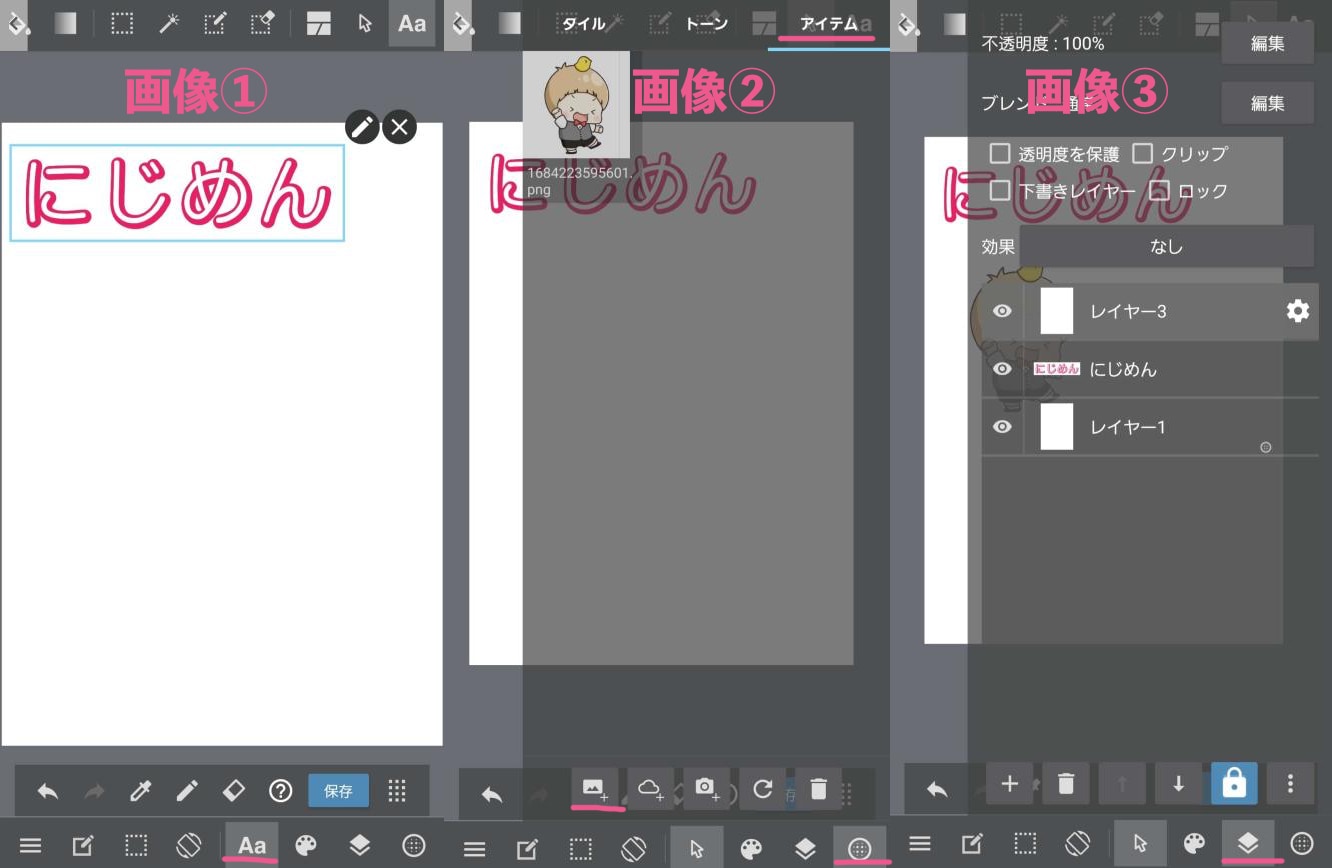Refresh the item list in image ②
The image size is (1332, 868).
pyautogui.click(x=763, y=789)
